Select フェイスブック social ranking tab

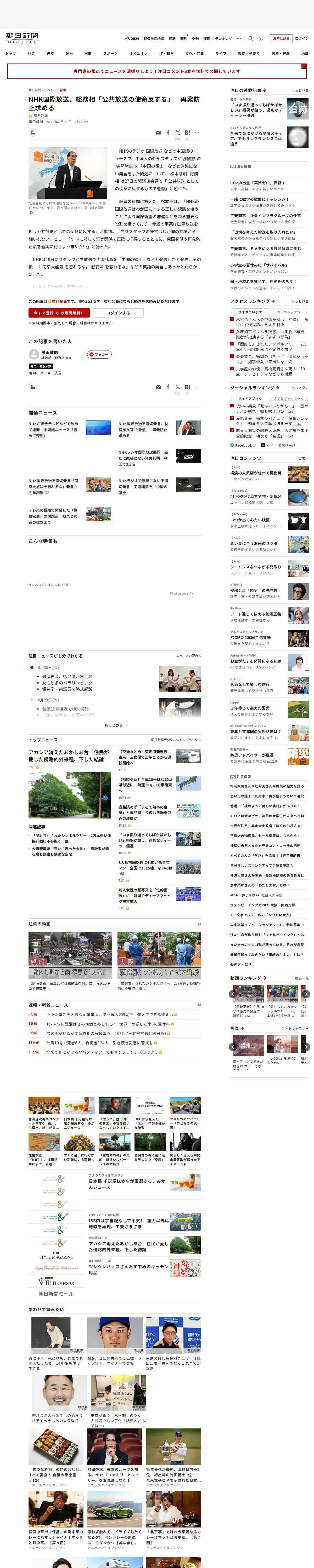coord(250,398)
